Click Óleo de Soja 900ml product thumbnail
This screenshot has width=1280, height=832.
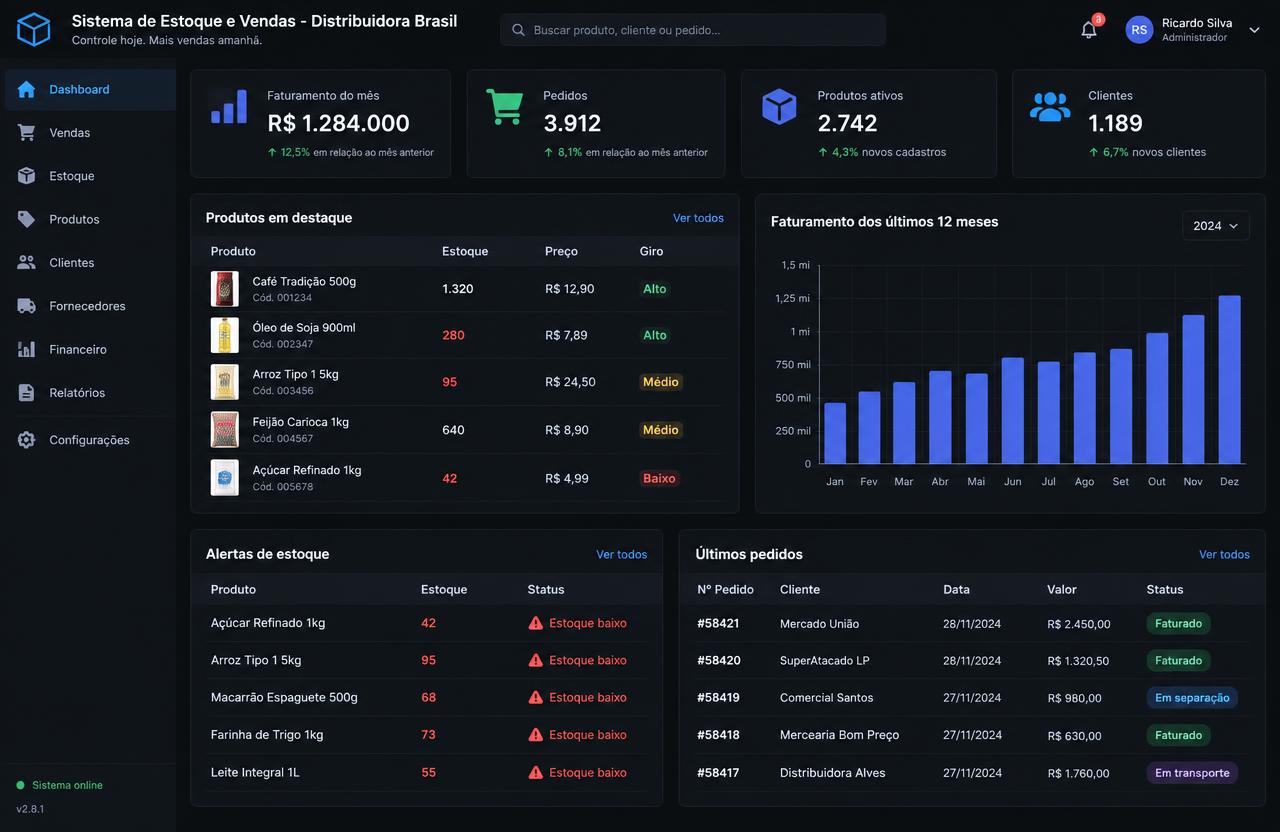[x=225, y=335]
